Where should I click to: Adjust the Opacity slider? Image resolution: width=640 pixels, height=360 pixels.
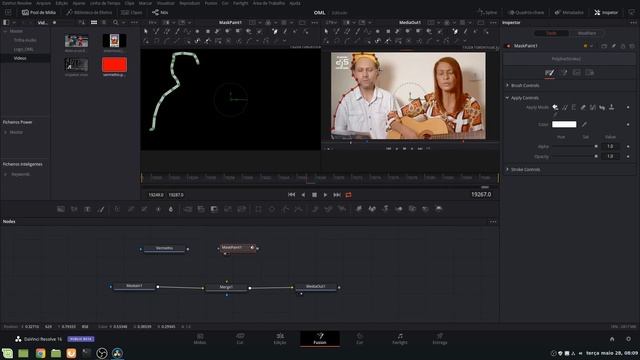[x=574, y=156]
